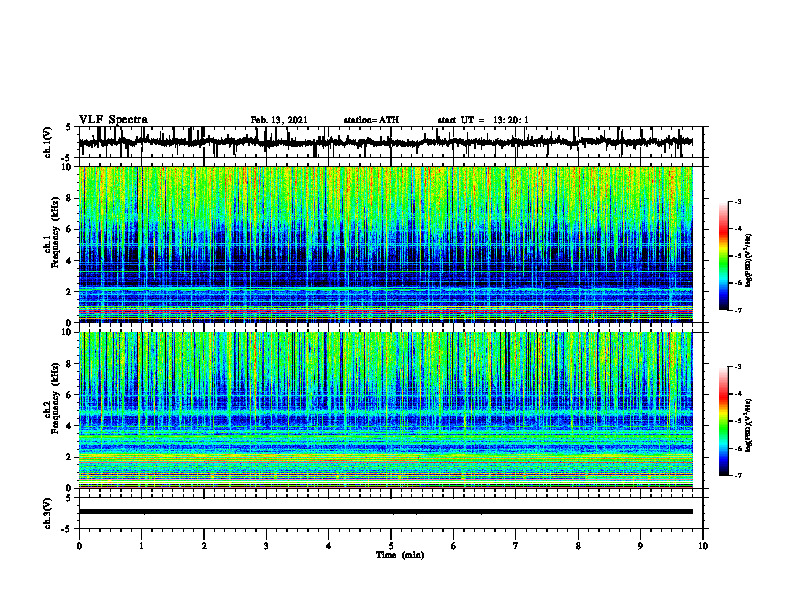
Task: Select the date "Feb. 13, 2021" in header
Action: (279, 120)
